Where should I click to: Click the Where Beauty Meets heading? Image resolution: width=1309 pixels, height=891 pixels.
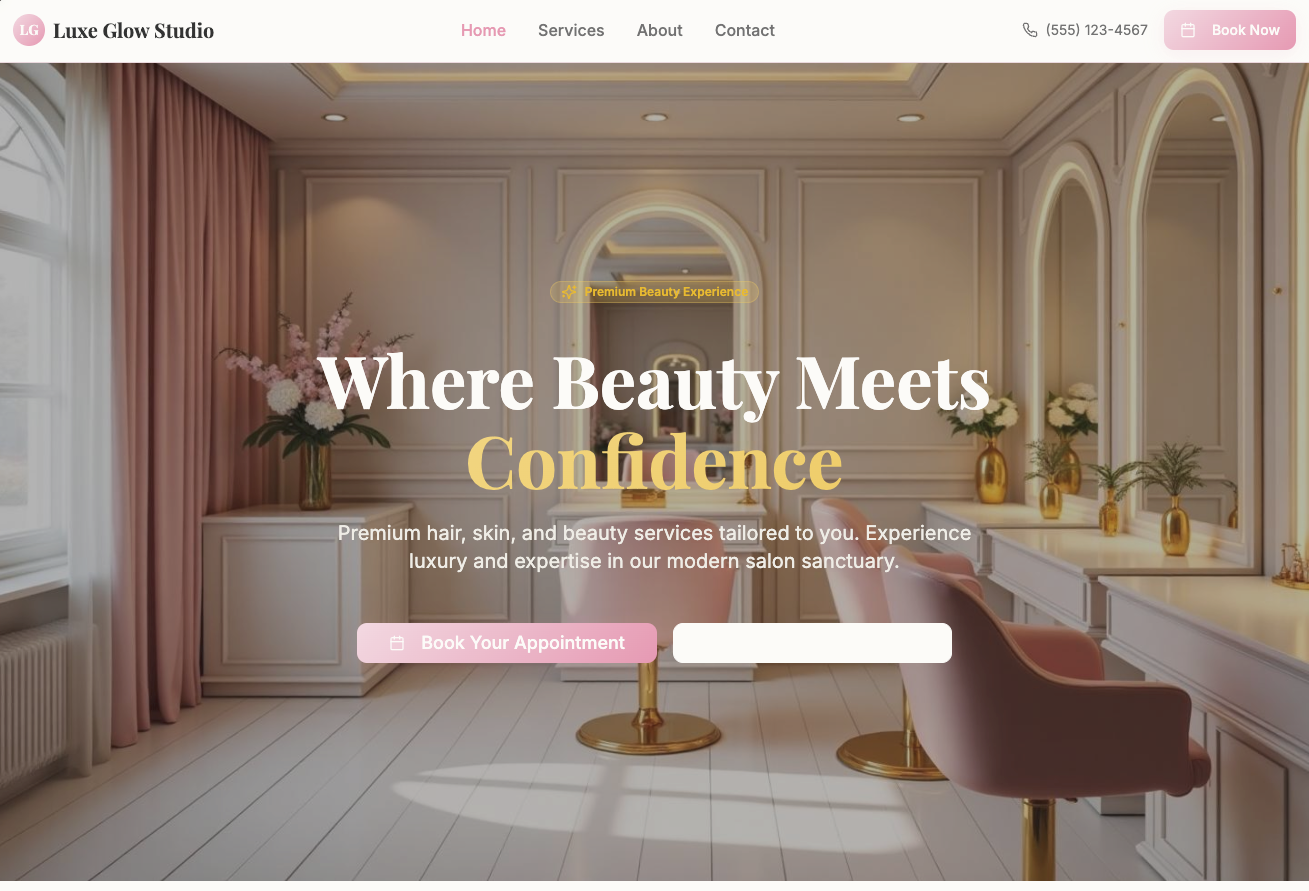coord(654,380)
